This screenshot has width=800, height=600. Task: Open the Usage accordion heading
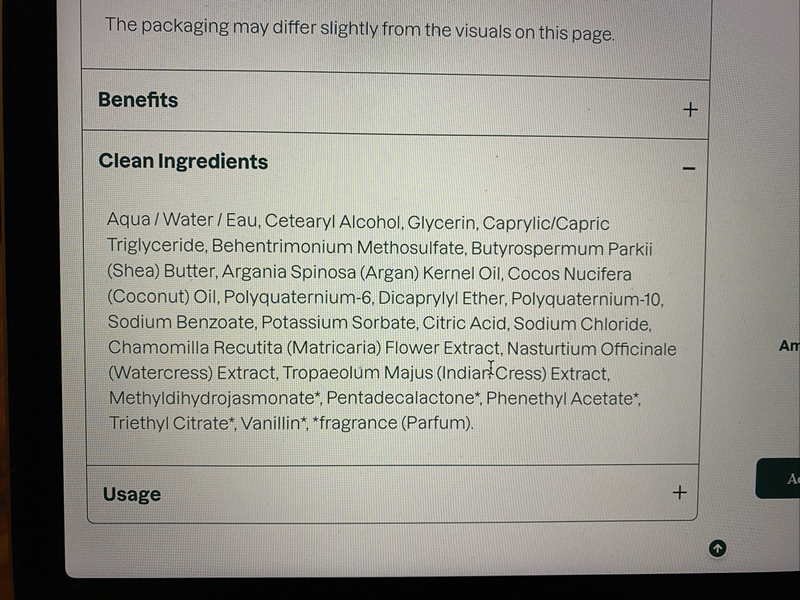(131, 494)
